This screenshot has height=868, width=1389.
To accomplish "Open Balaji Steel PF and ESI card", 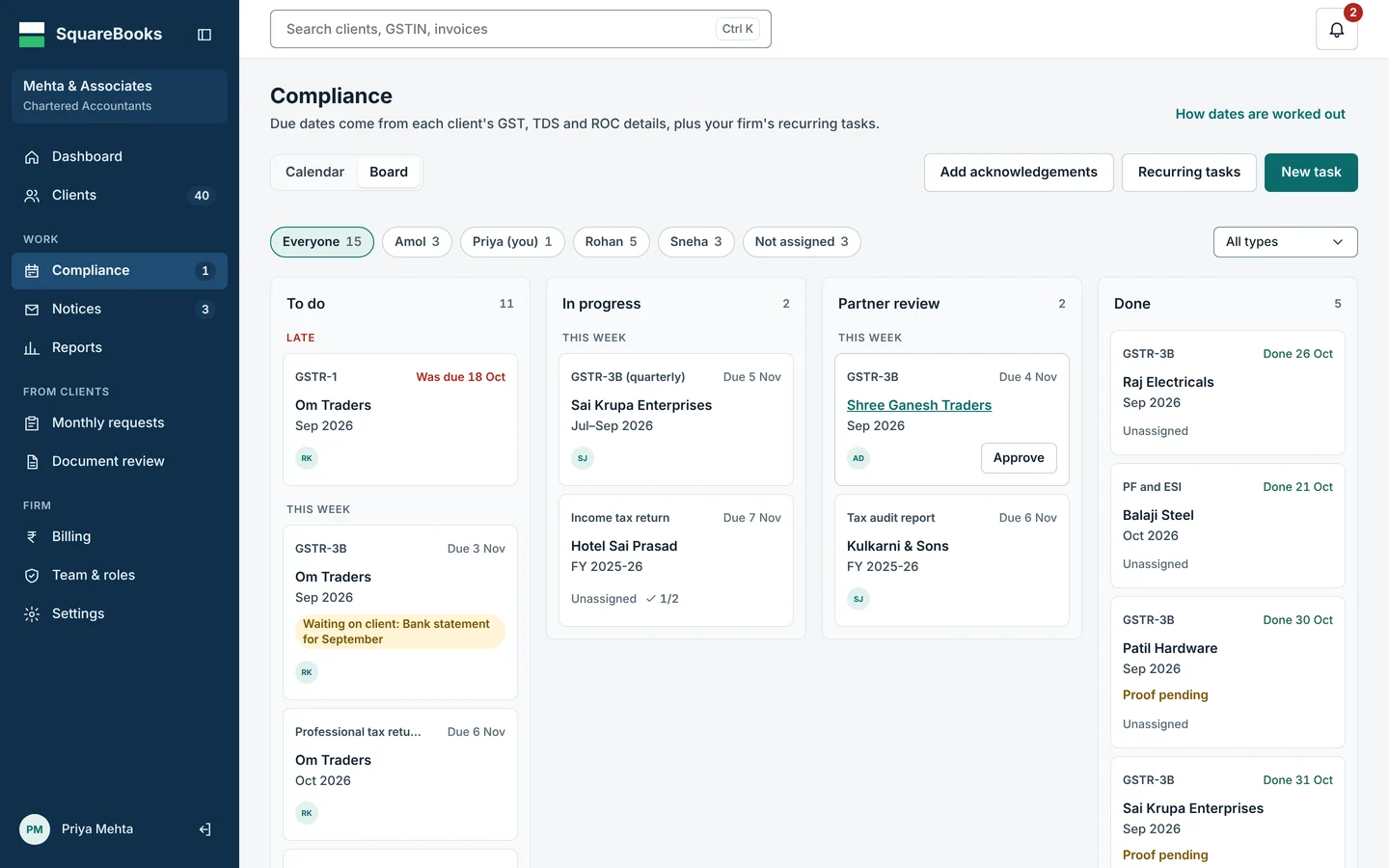I will 1228,526.
